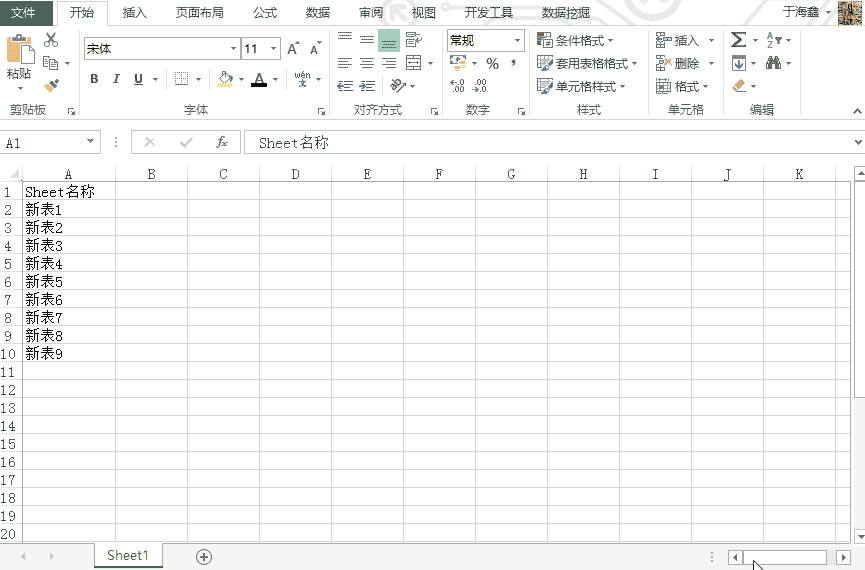Switch to the 插入 ribbon tab

pos(135,13)
